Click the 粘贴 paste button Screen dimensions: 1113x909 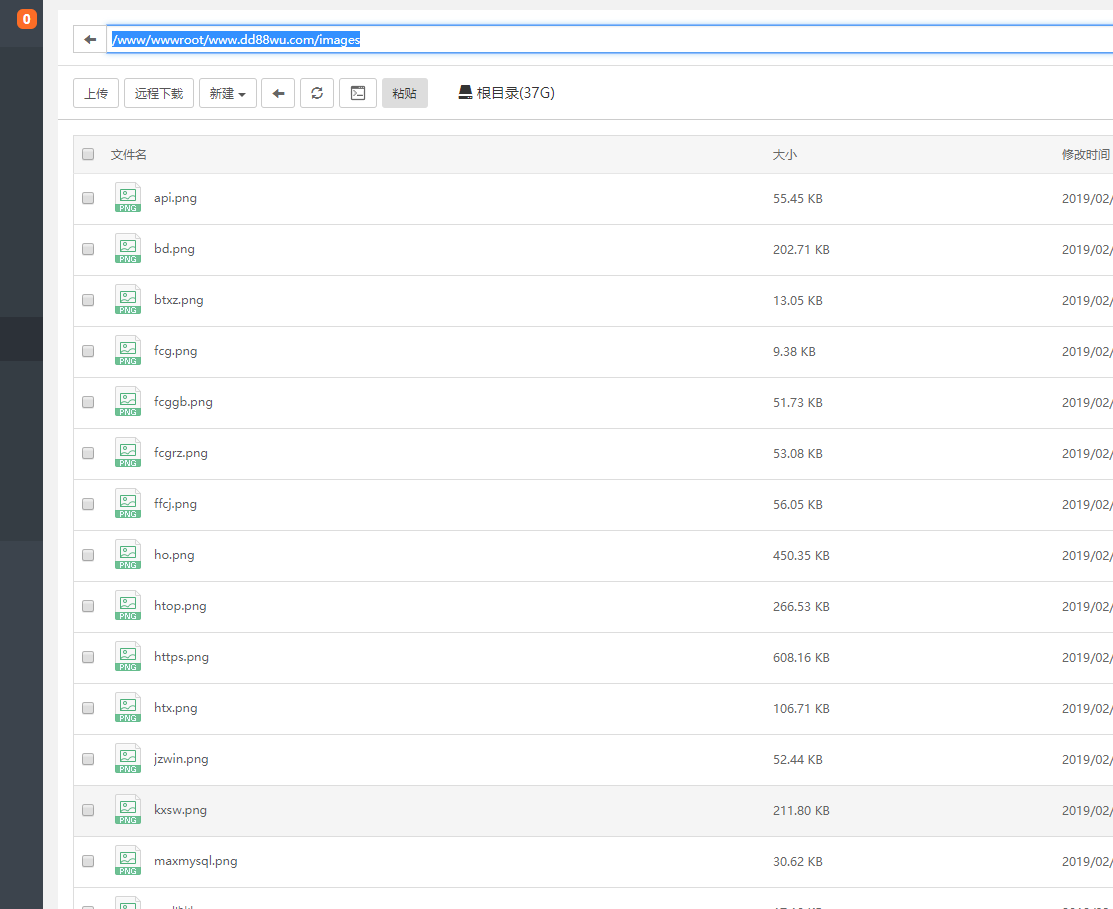click(405, 93)
